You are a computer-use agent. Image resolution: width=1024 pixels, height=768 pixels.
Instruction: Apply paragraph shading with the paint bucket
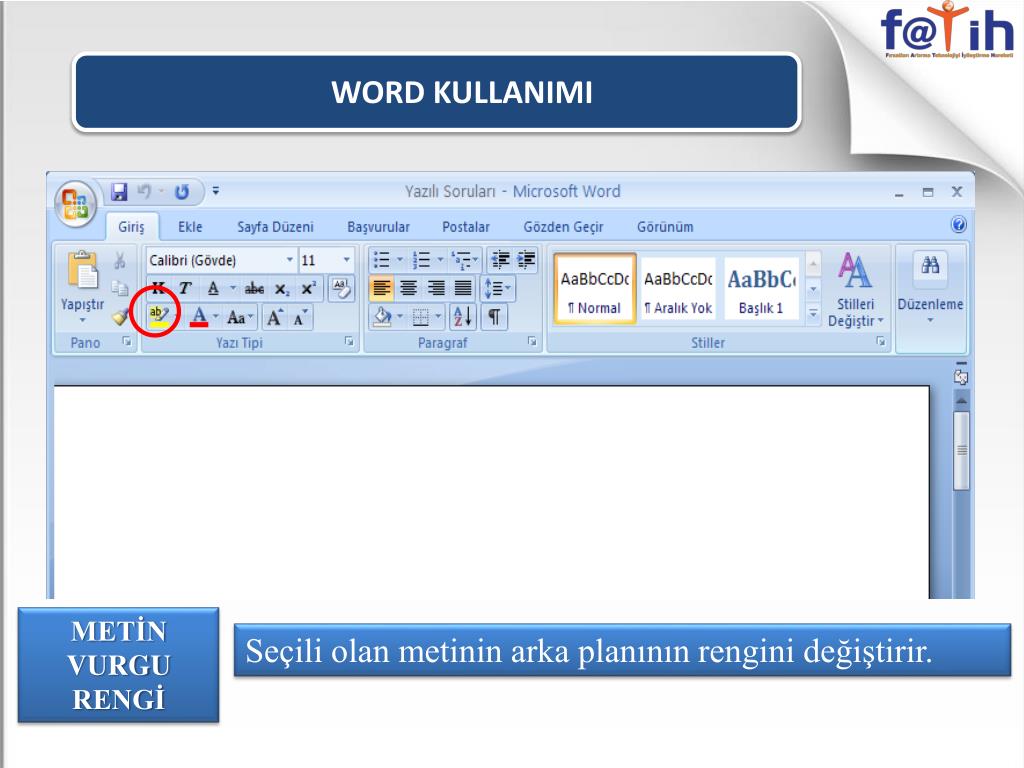[383, 317]
